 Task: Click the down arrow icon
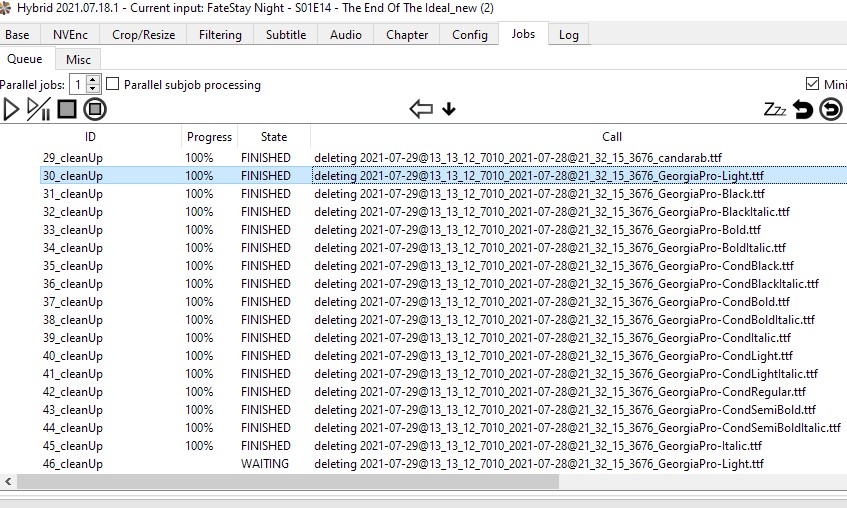pyautogui.click(x=449, y=109)
